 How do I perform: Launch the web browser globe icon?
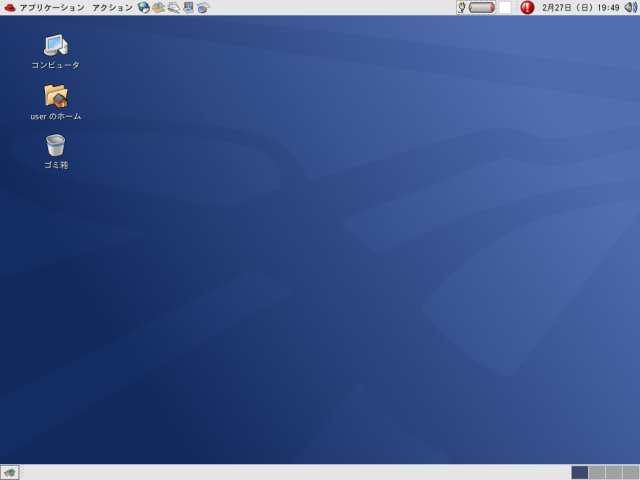144,7
